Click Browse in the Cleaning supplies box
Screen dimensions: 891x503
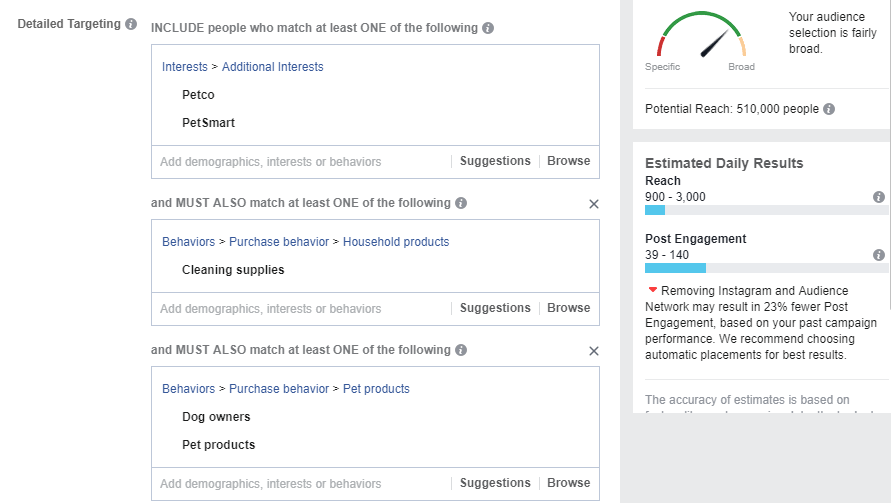click(x=568, y=307)
